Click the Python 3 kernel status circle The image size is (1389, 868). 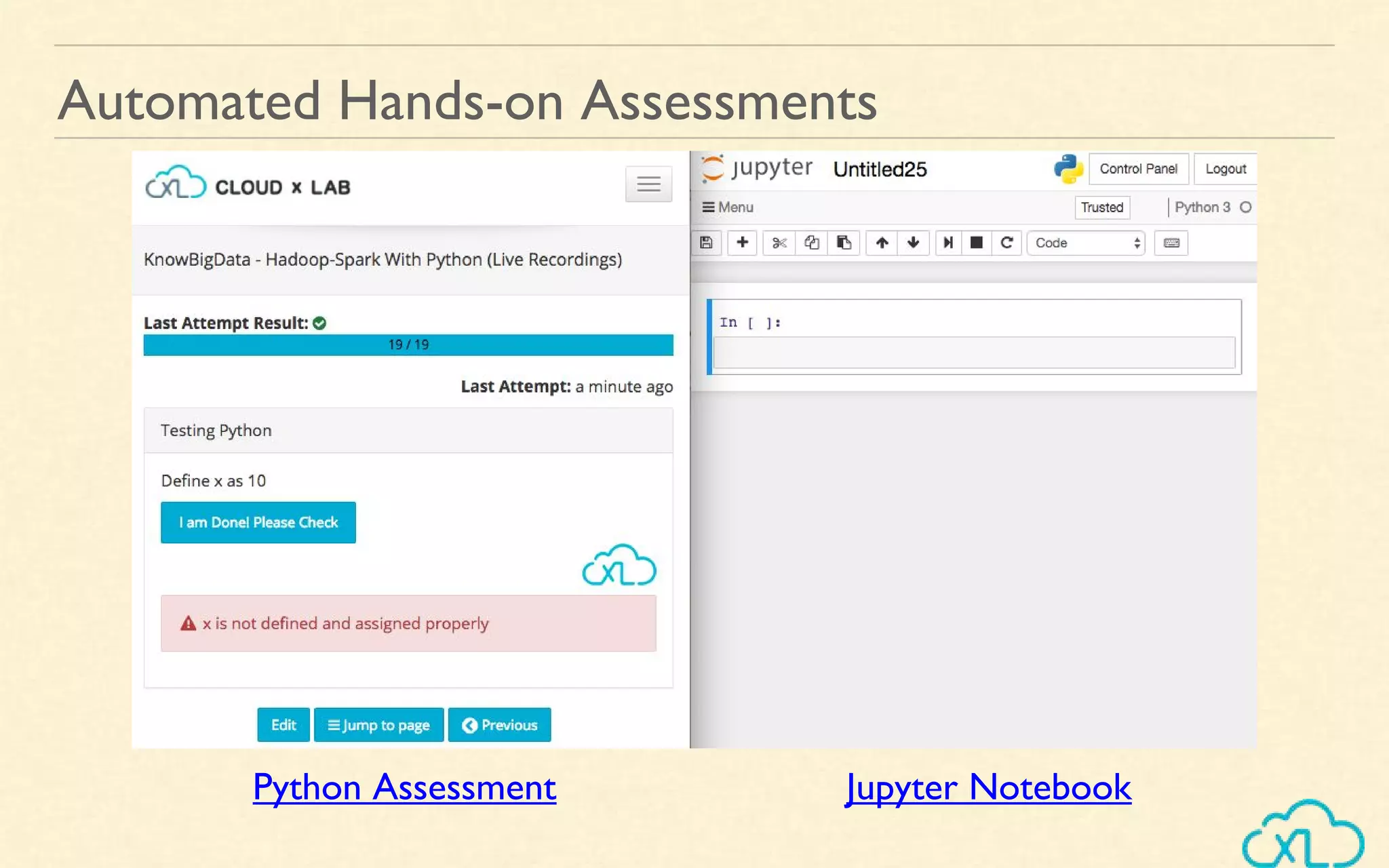point(1245,208)
